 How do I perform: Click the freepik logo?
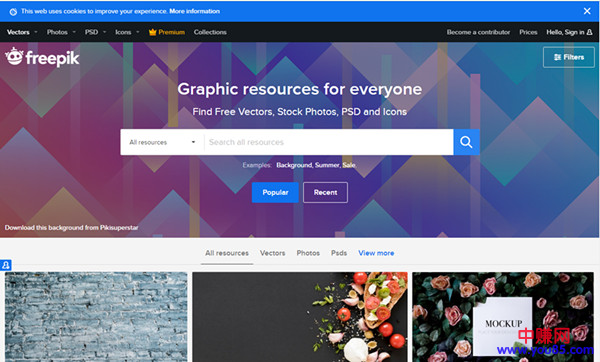pos(42,57)
